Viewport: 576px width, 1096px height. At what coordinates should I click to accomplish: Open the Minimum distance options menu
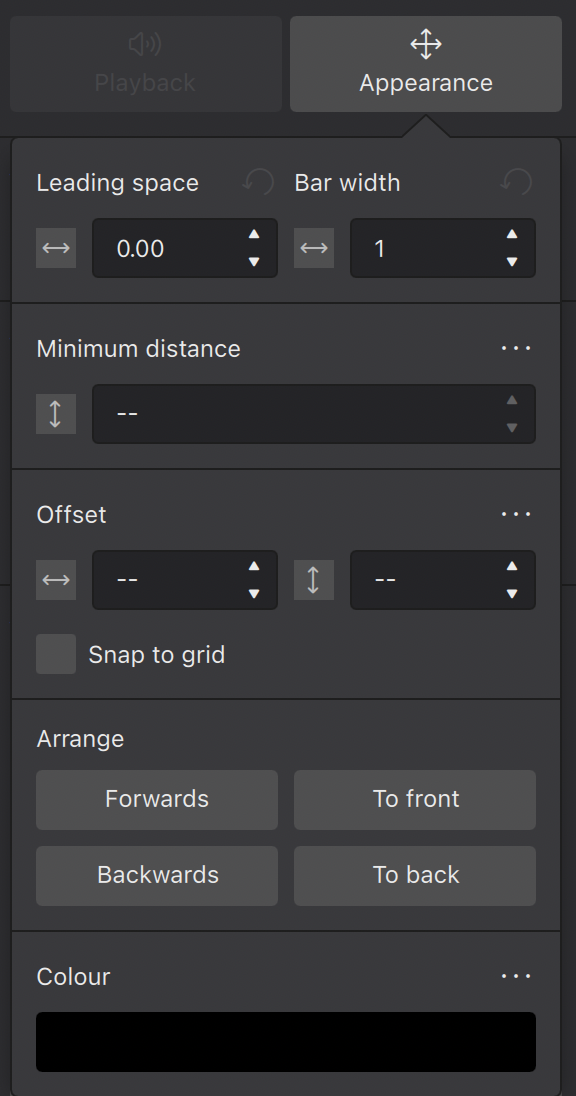(515, 348)
